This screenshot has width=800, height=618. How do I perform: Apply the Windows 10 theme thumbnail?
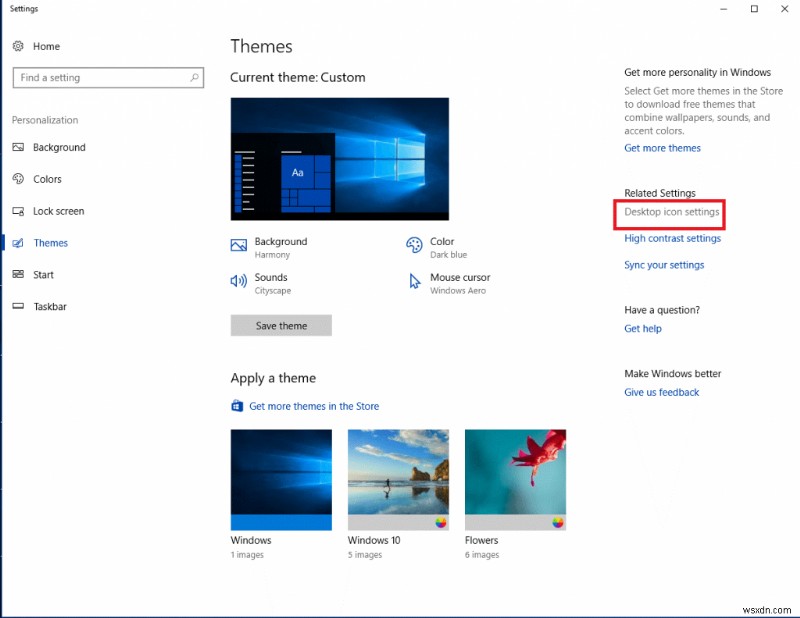[x=398, y=479]
